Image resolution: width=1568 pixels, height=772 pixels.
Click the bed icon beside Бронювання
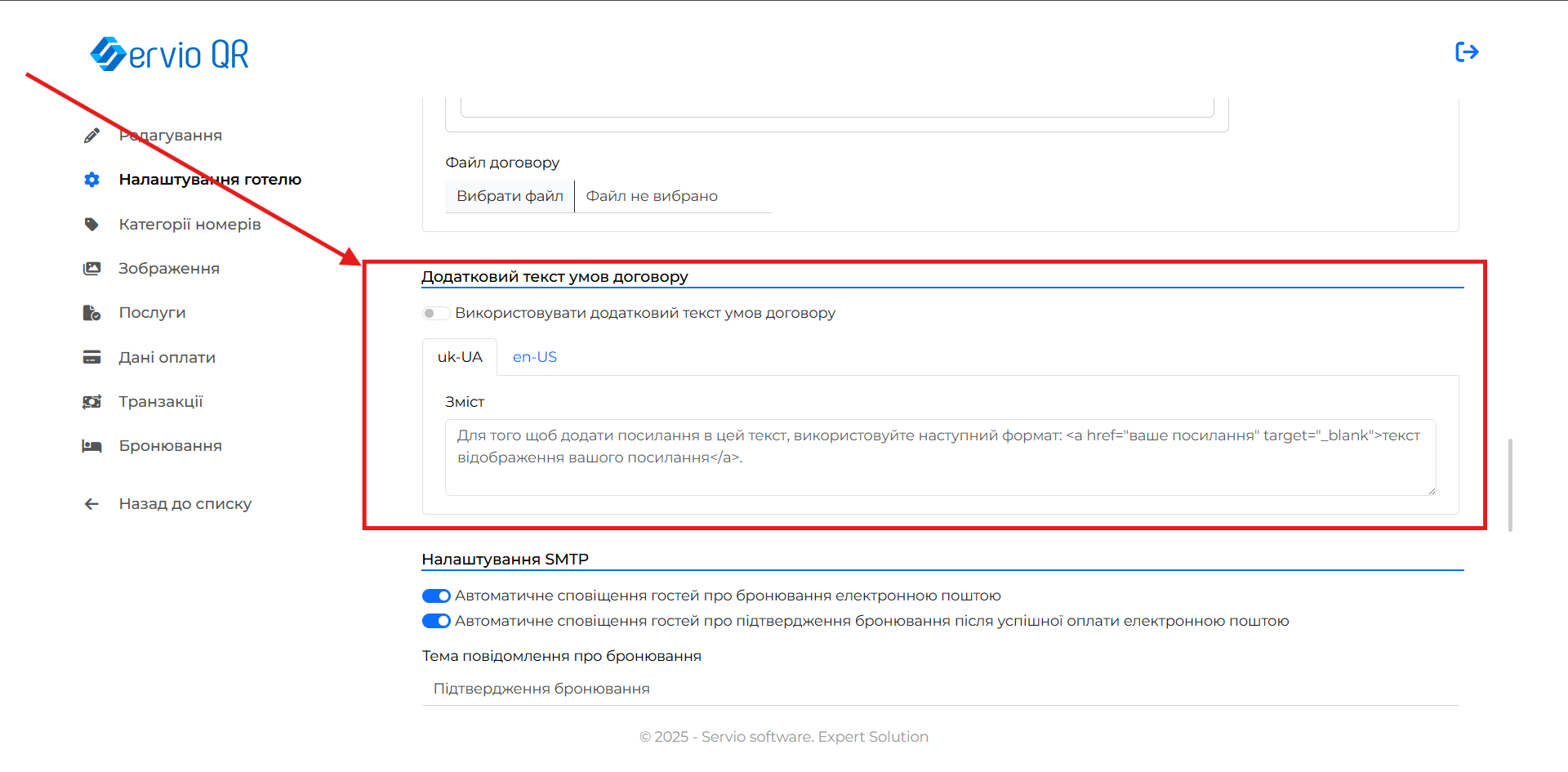[x=91, y=446]
